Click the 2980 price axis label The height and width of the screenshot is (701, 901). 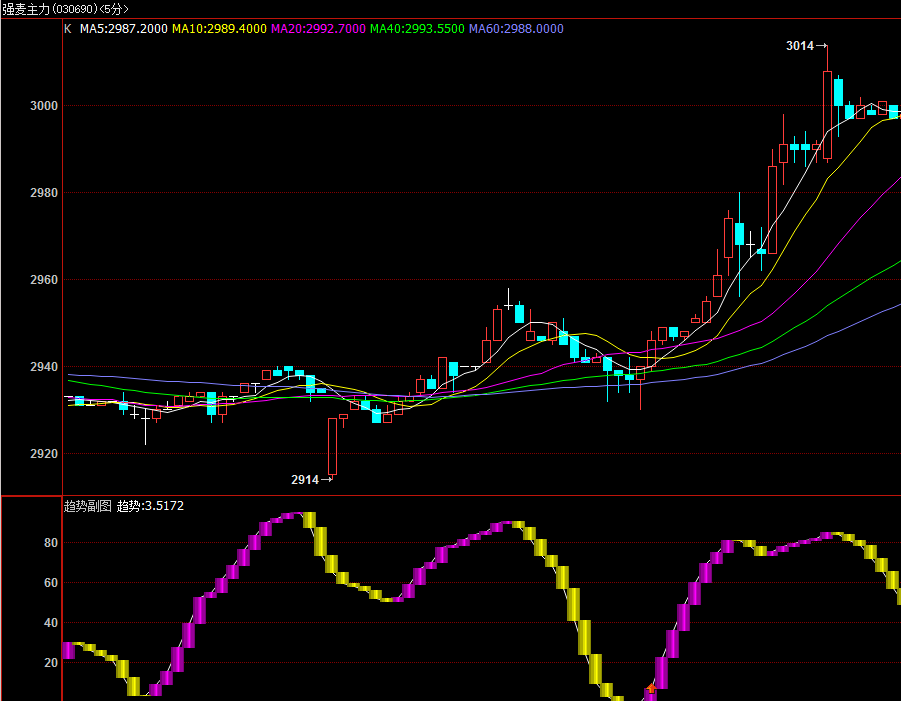44,193
